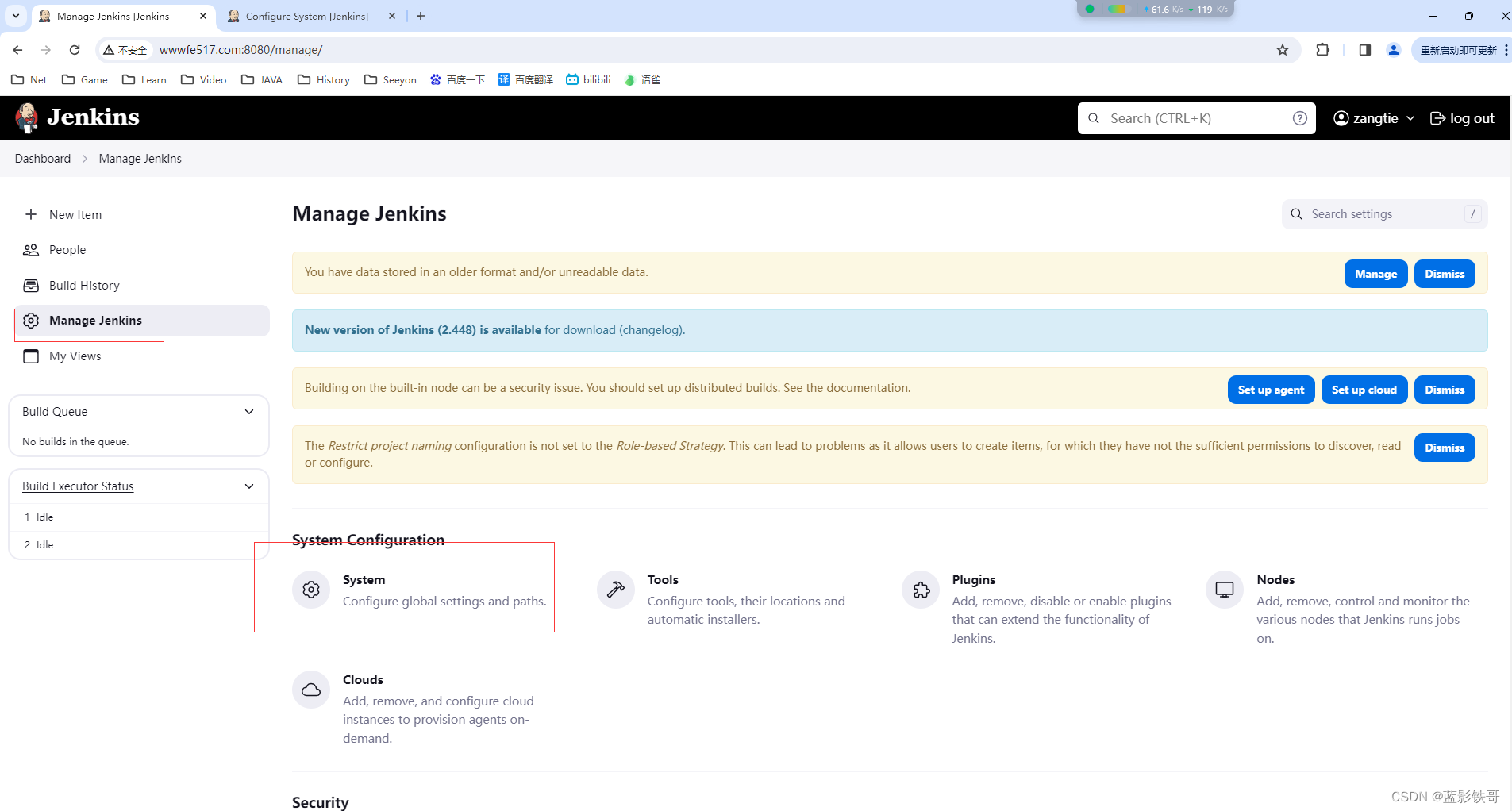Collapse the Build Executor Status chevron
This screenshot has height=811, width=1512.
[249, 486]
